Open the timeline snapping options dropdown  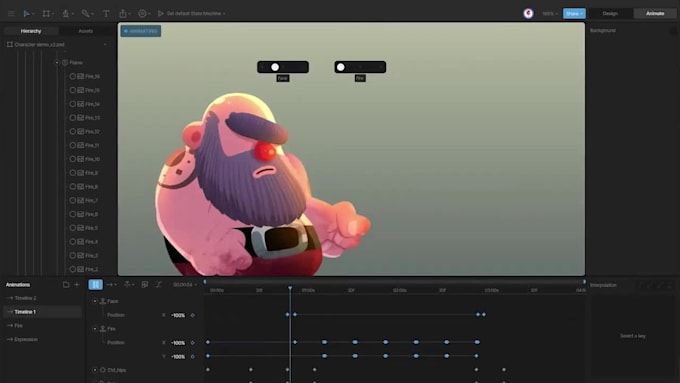[129, 285]
